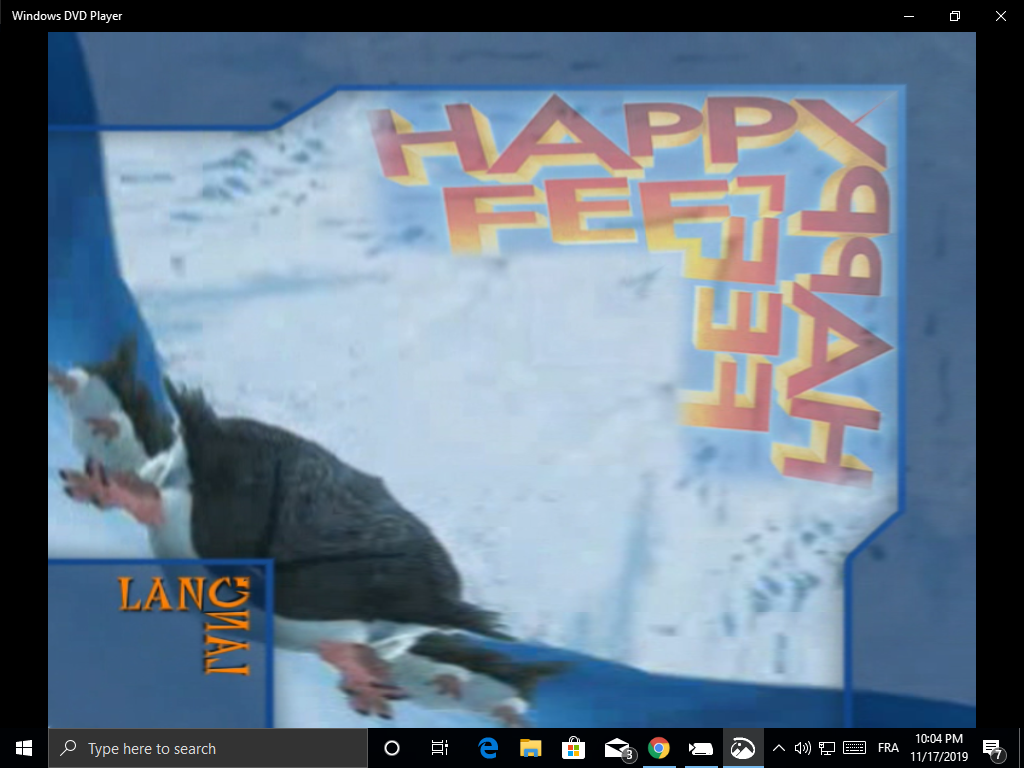Open the clock showing 10:04 PM

click(x=938, y=748)
